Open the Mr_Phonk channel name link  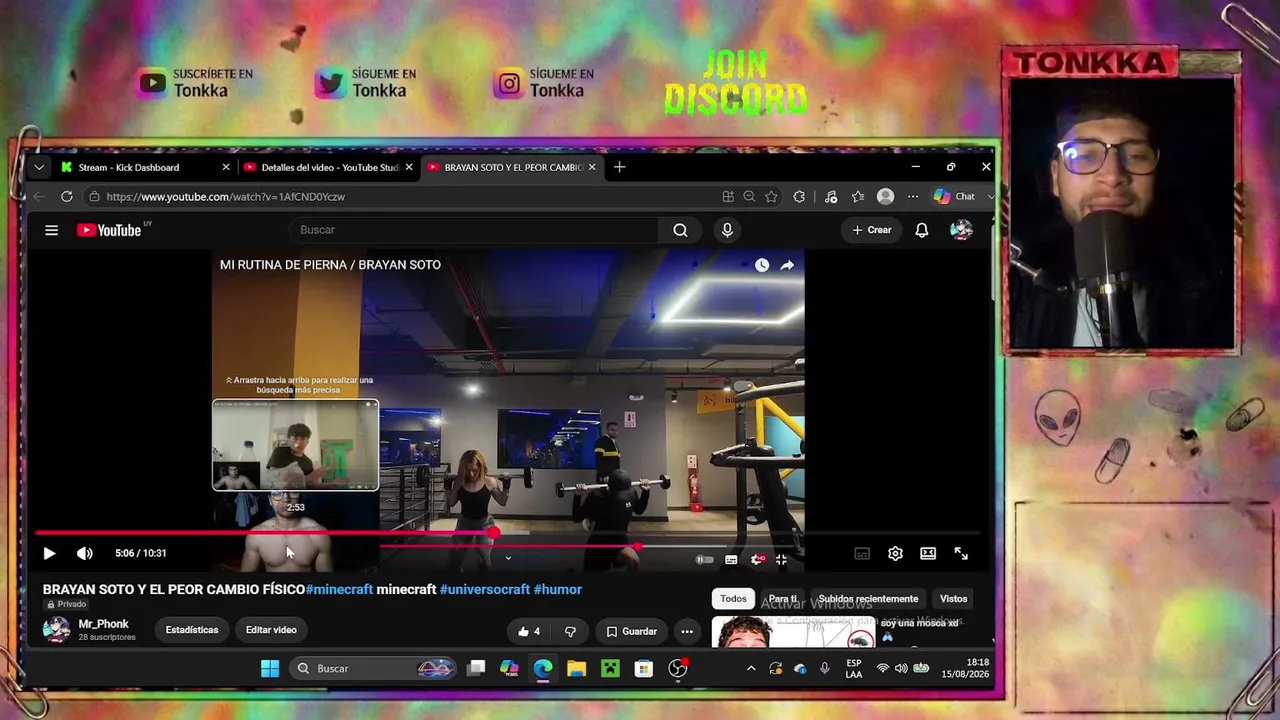click(104, 624)
